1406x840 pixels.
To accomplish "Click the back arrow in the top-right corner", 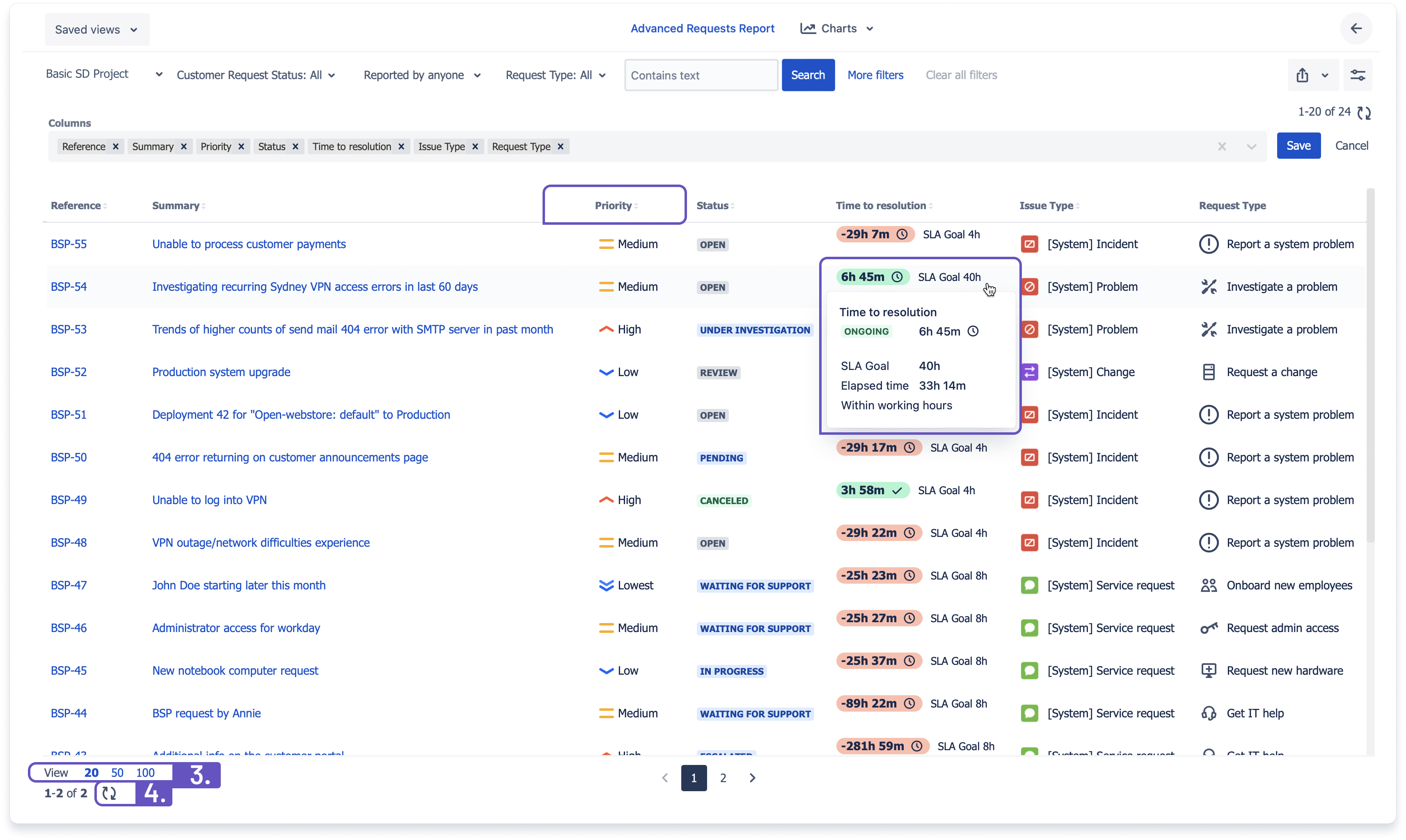I will [1356, 28].
